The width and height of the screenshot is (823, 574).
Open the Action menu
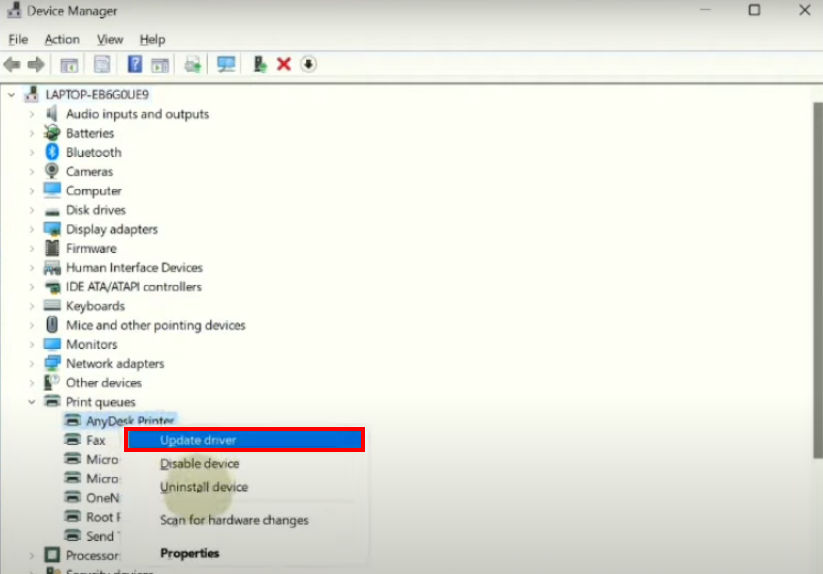click(x=62, y=39)
